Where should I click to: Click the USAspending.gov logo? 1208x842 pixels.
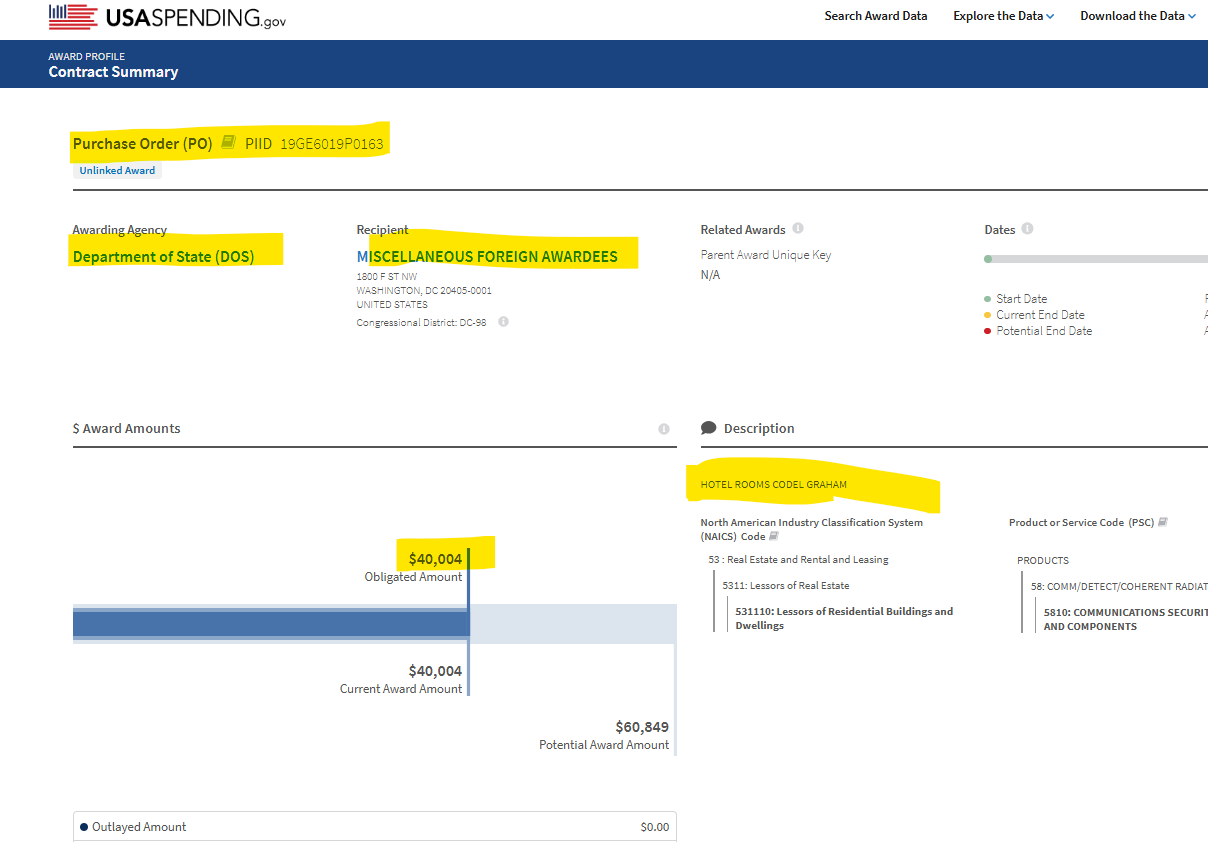pos(167,17)
